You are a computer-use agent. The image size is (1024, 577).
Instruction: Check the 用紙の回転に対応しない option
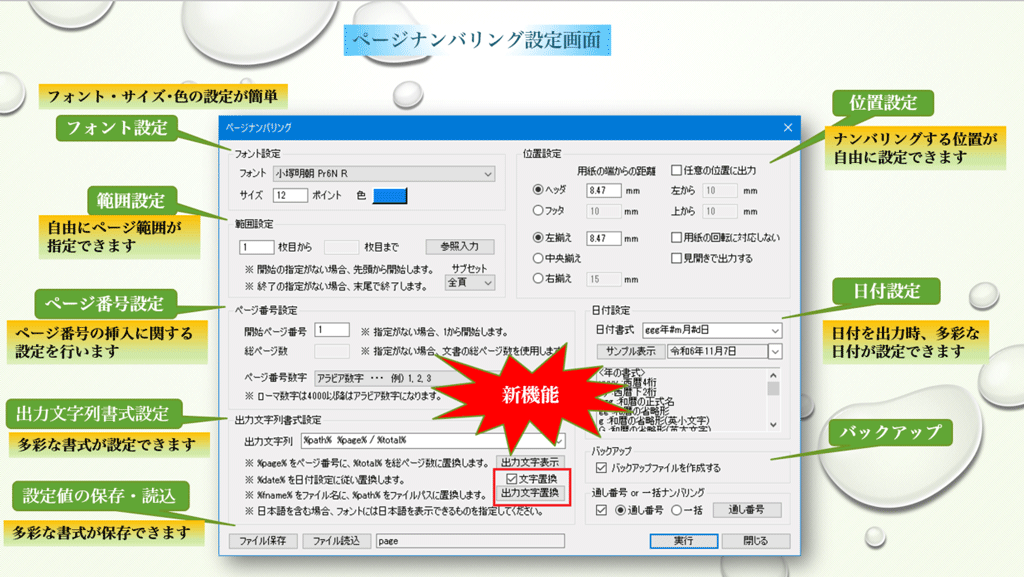tap(677, 238)
